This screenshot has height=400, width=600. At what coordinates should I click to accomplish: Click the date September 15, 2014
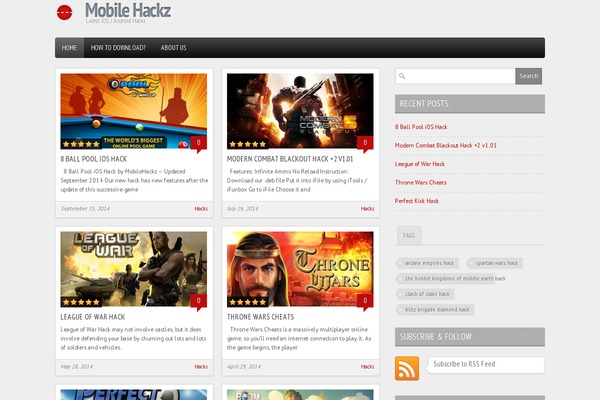tap(85, 209)
